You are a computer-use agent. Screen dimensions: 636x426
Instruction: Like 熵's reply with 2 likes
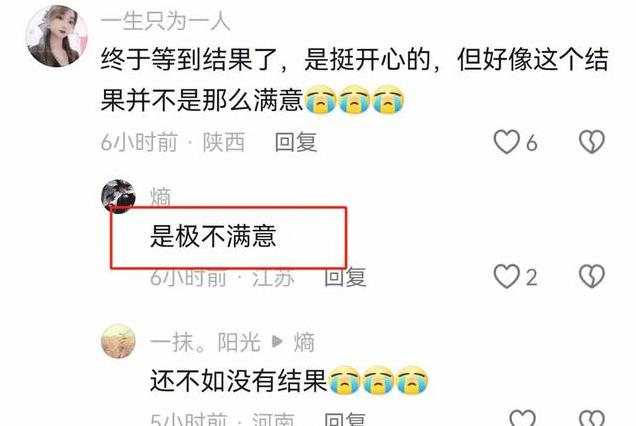(x=506, y=276)
